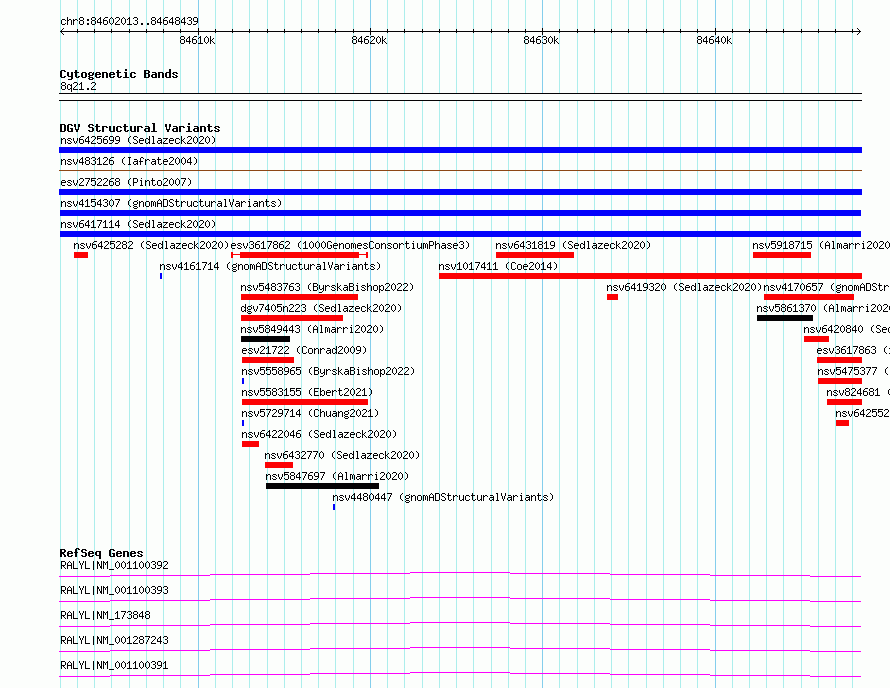Select the esv3617863 variant label
890x688 pixels.
tap(853, 350)
